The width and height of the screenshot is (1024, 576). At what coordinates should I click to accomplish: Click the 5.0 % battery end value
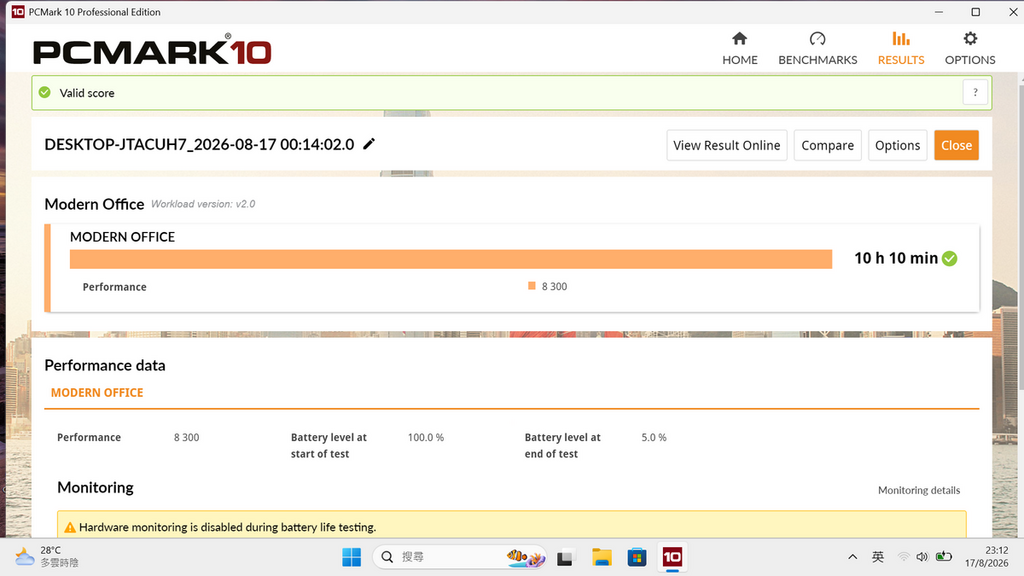[x=654, y=438]
